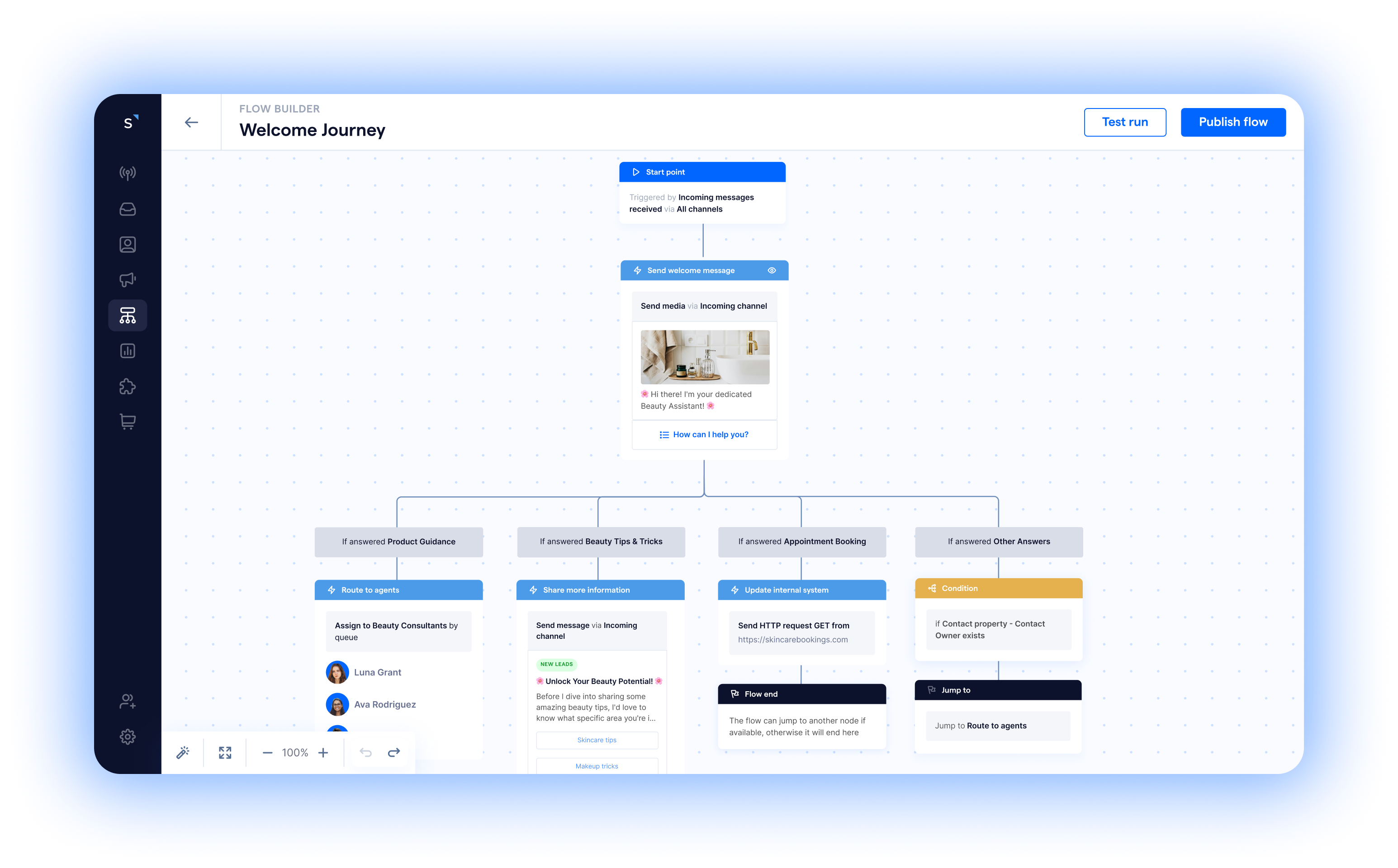Click the Test run button
The image size is (1398, 868).
pos(1124,122)
